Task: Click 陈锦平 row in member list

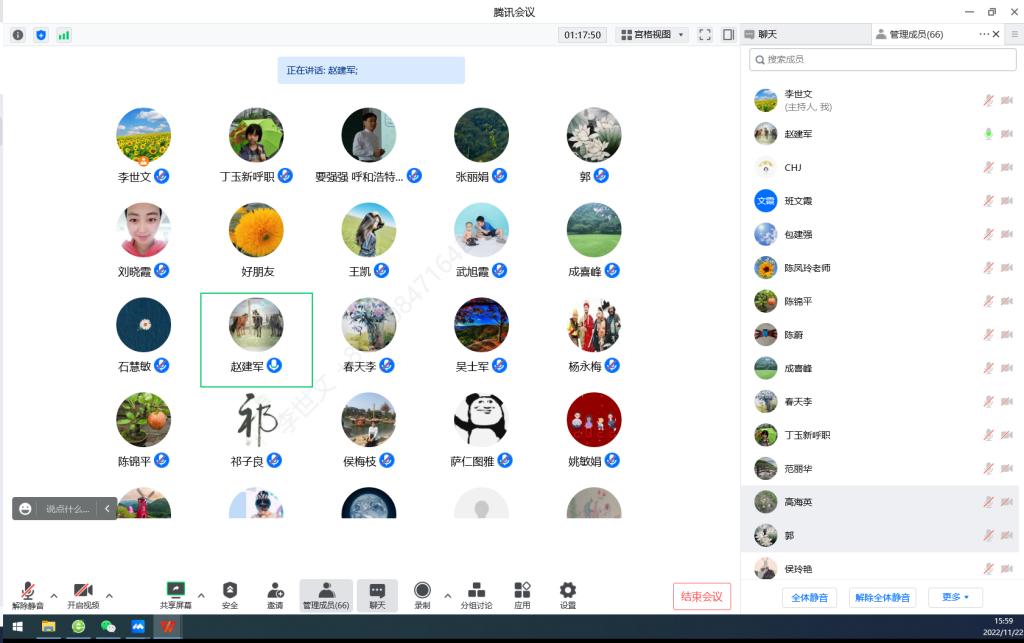Action: click(x=882, y=301)
